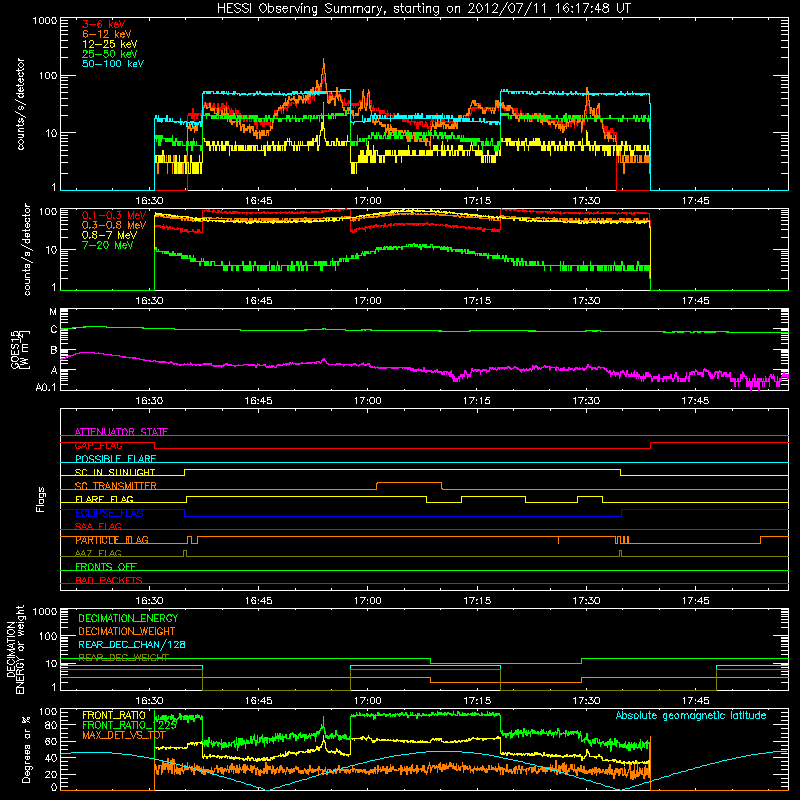Click the Absolute geomagnetic latitude label
The width and height of the screenshot is (800, 800).
(x=691, y=715)
